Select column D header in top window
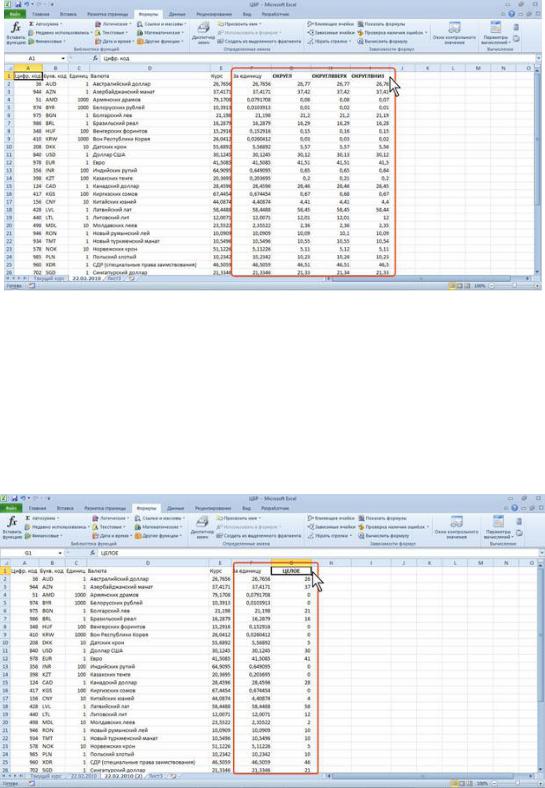This screenshot has height=788, width=545. (149, 68)
